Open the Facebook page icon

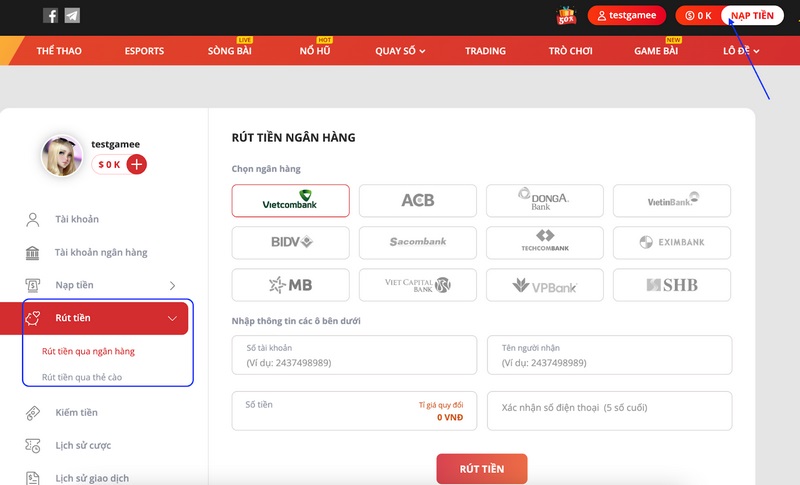click(51, 16)
